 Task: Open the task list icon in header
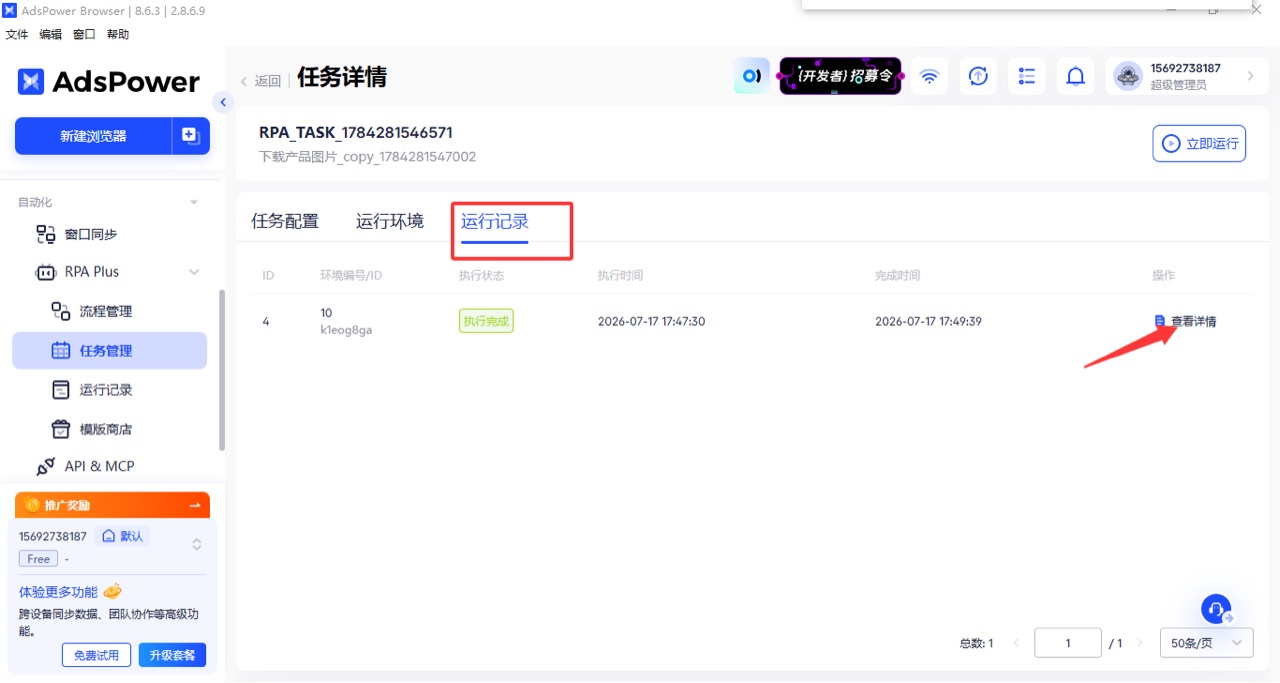pos(1027,76)
